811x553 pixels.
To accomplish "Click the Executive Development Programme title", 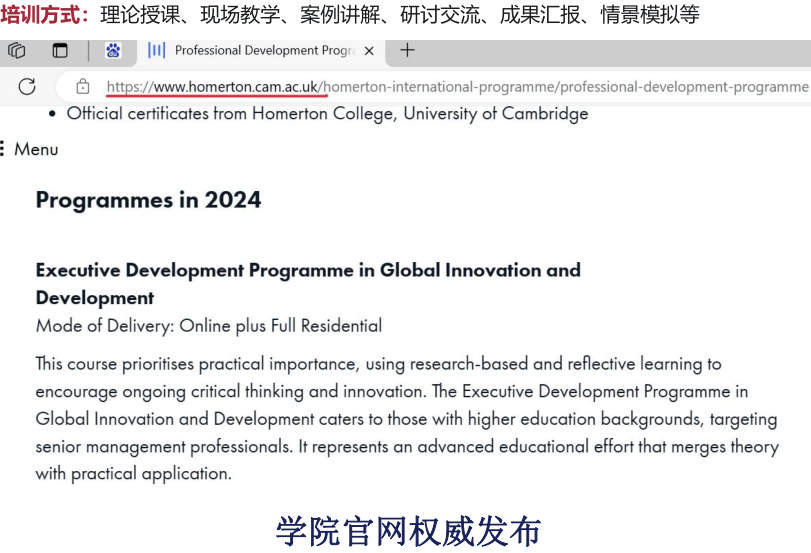I will [308, 283].
